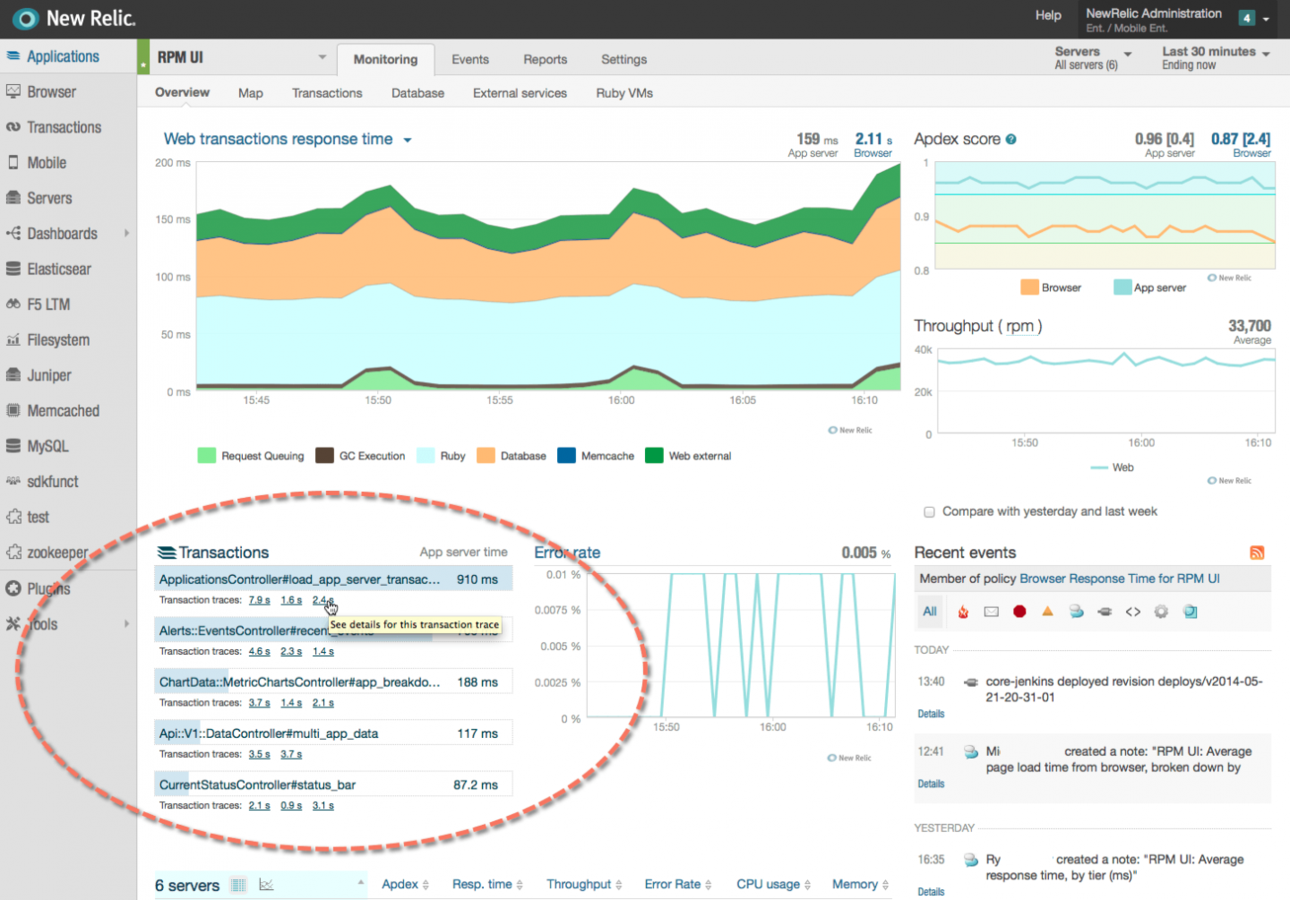
Task: Switch to the Settings tab
Action: pyautogui.click(x=624, y=59)
